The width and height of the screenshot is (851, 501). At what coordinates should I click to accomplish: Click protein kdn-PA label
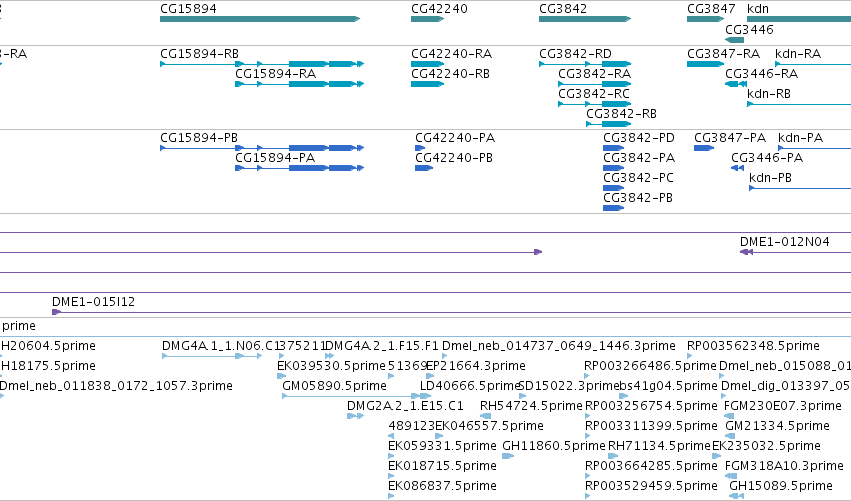coord(801,138)
